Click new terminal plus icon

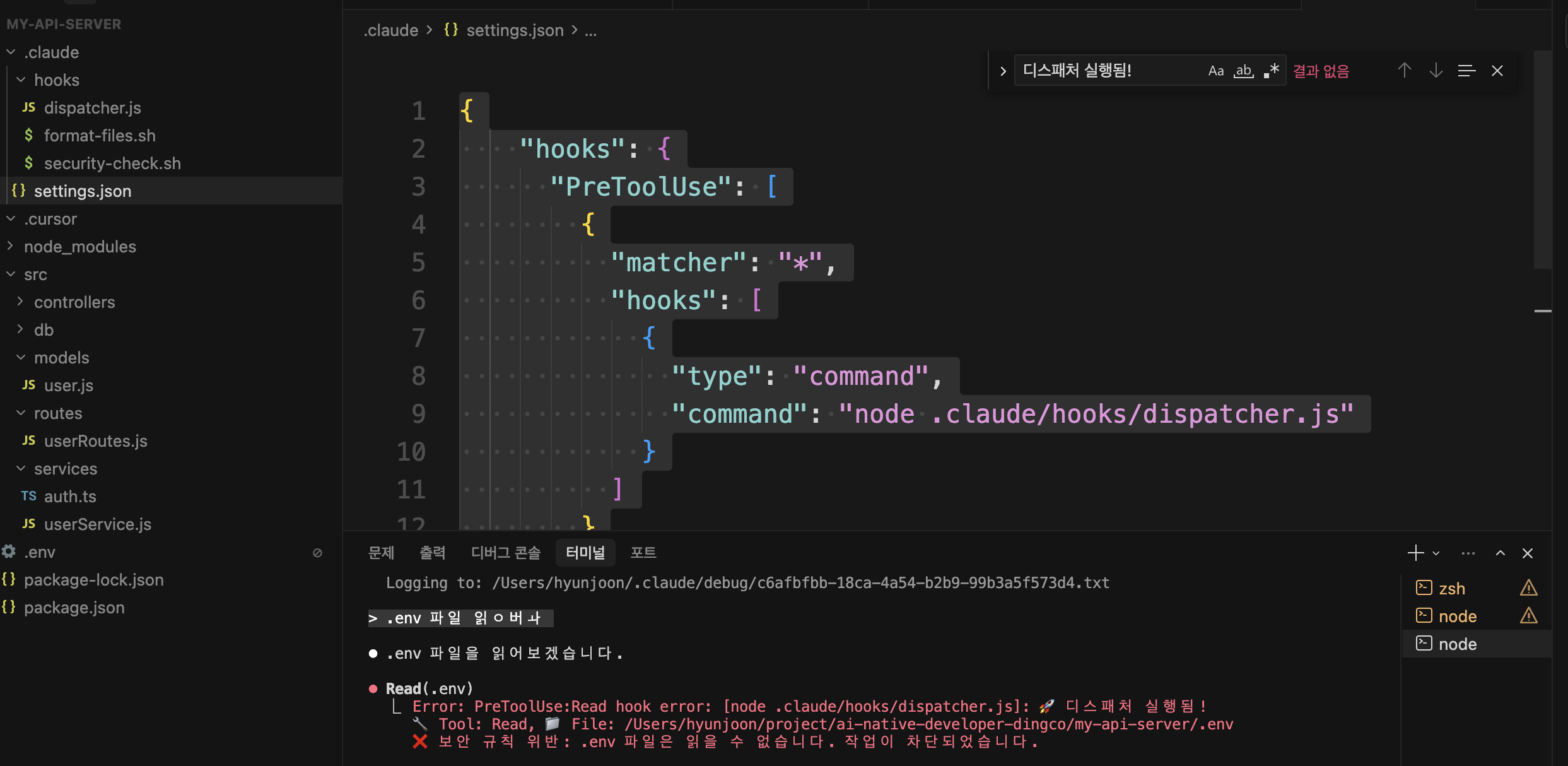pyautogui.click(x=1415, y=553)
